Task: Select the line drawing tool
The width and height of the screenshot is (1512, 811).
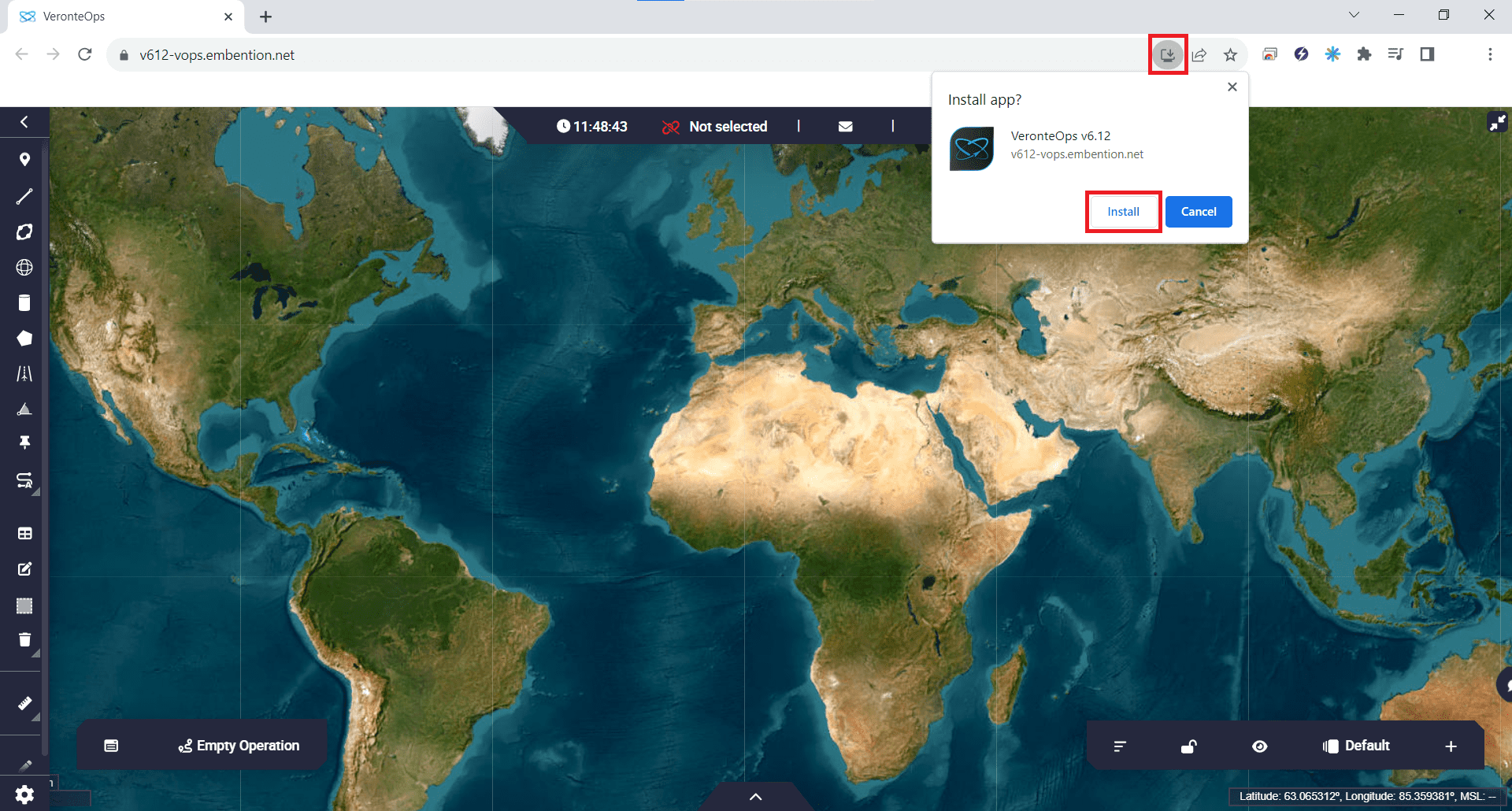Action: point(24,196)
